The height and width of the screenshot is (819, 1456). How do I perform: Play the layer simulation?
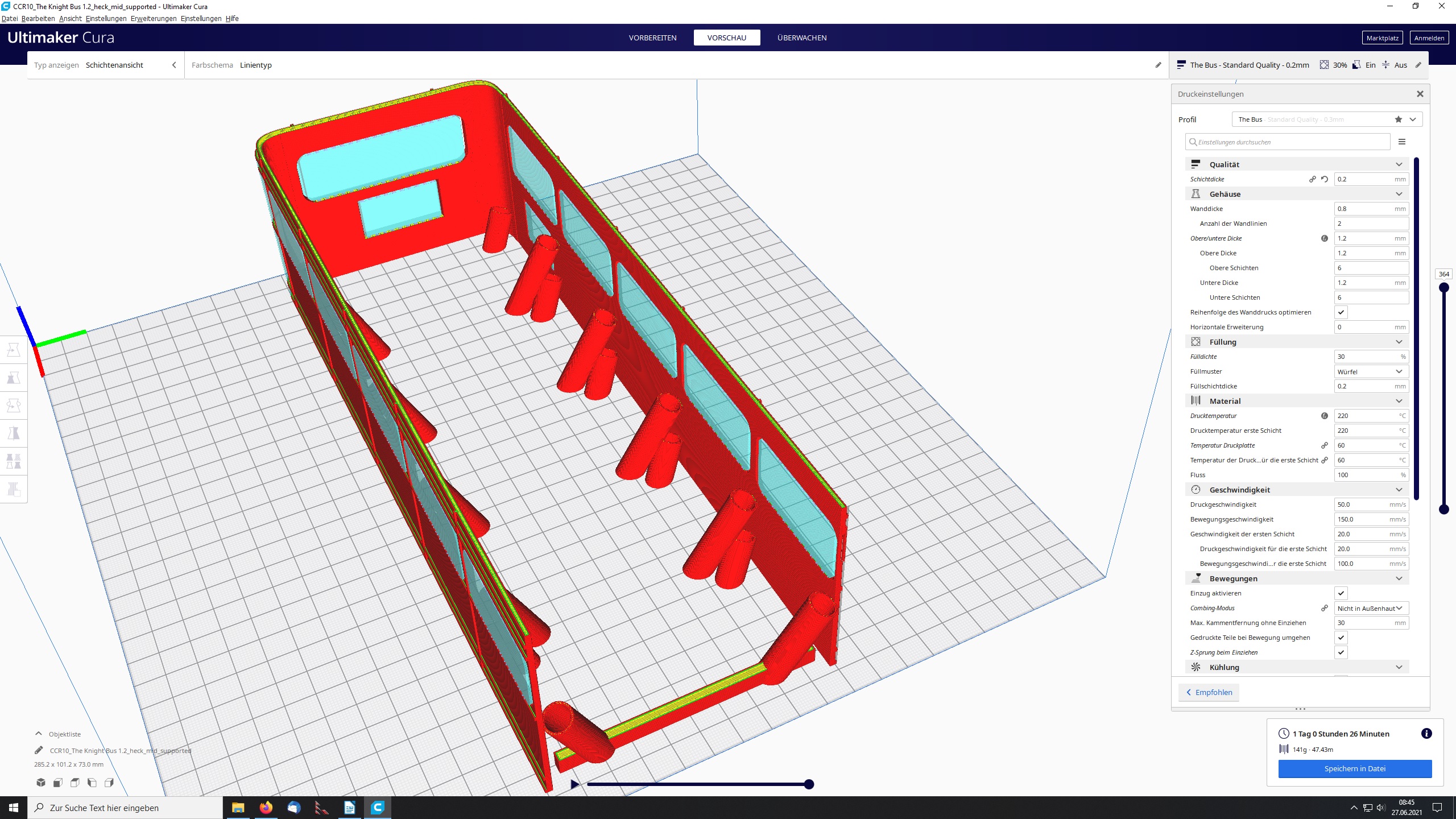[x=574, y=784]
